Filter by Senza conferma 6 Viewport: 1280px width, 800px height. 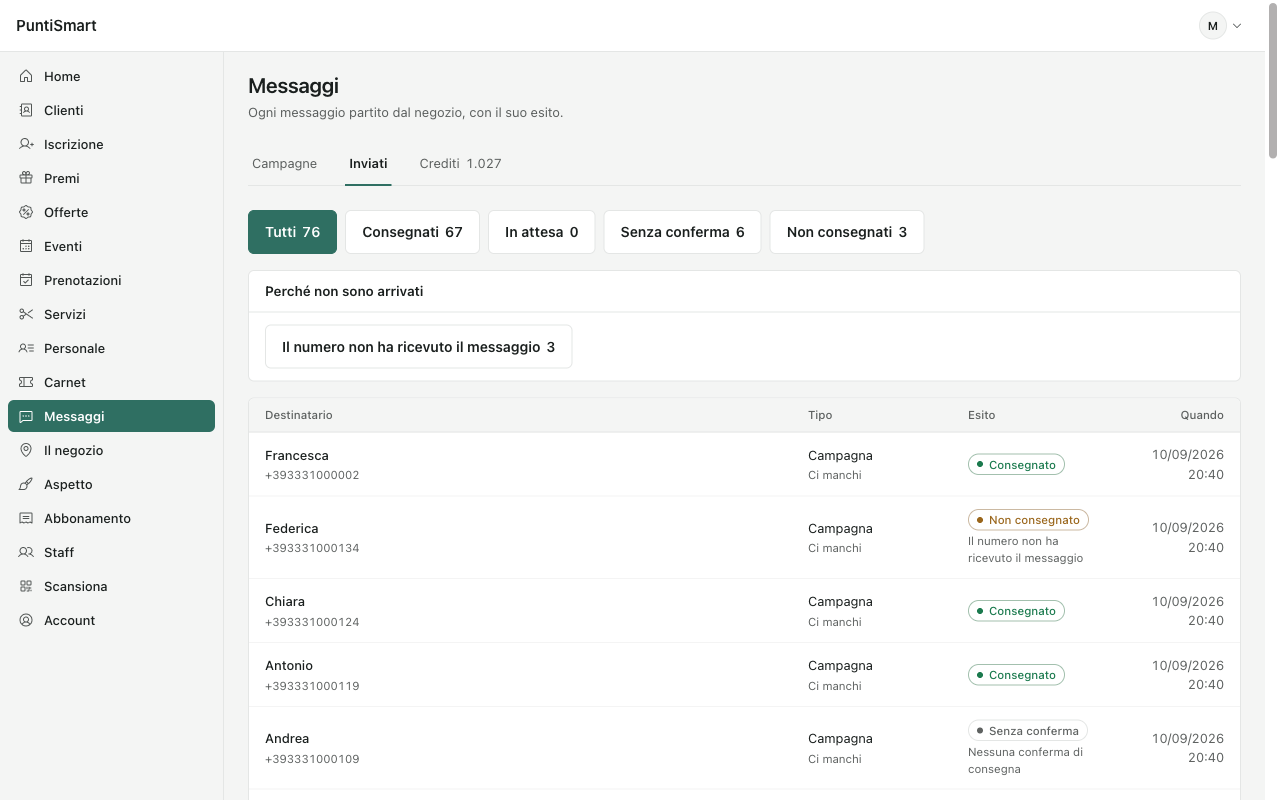(682, 232)
